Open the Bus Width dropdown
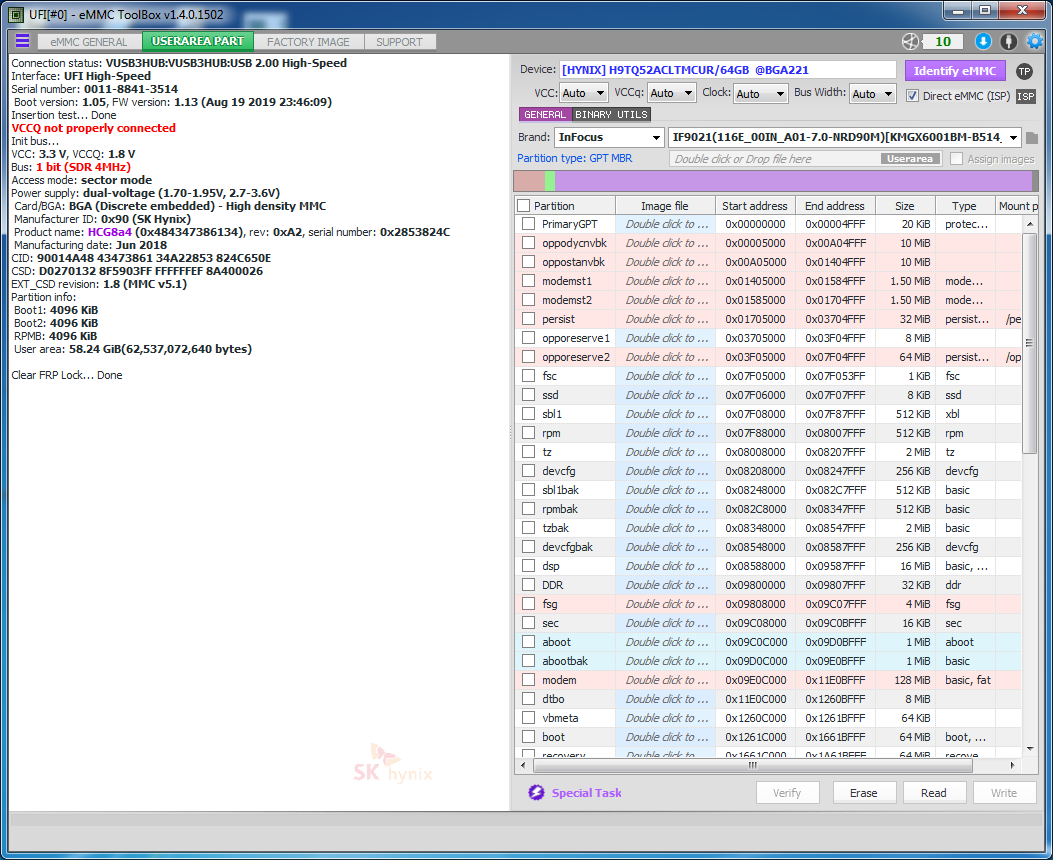The height and width of the screenshot is (860, 1053). click(872, 93)
